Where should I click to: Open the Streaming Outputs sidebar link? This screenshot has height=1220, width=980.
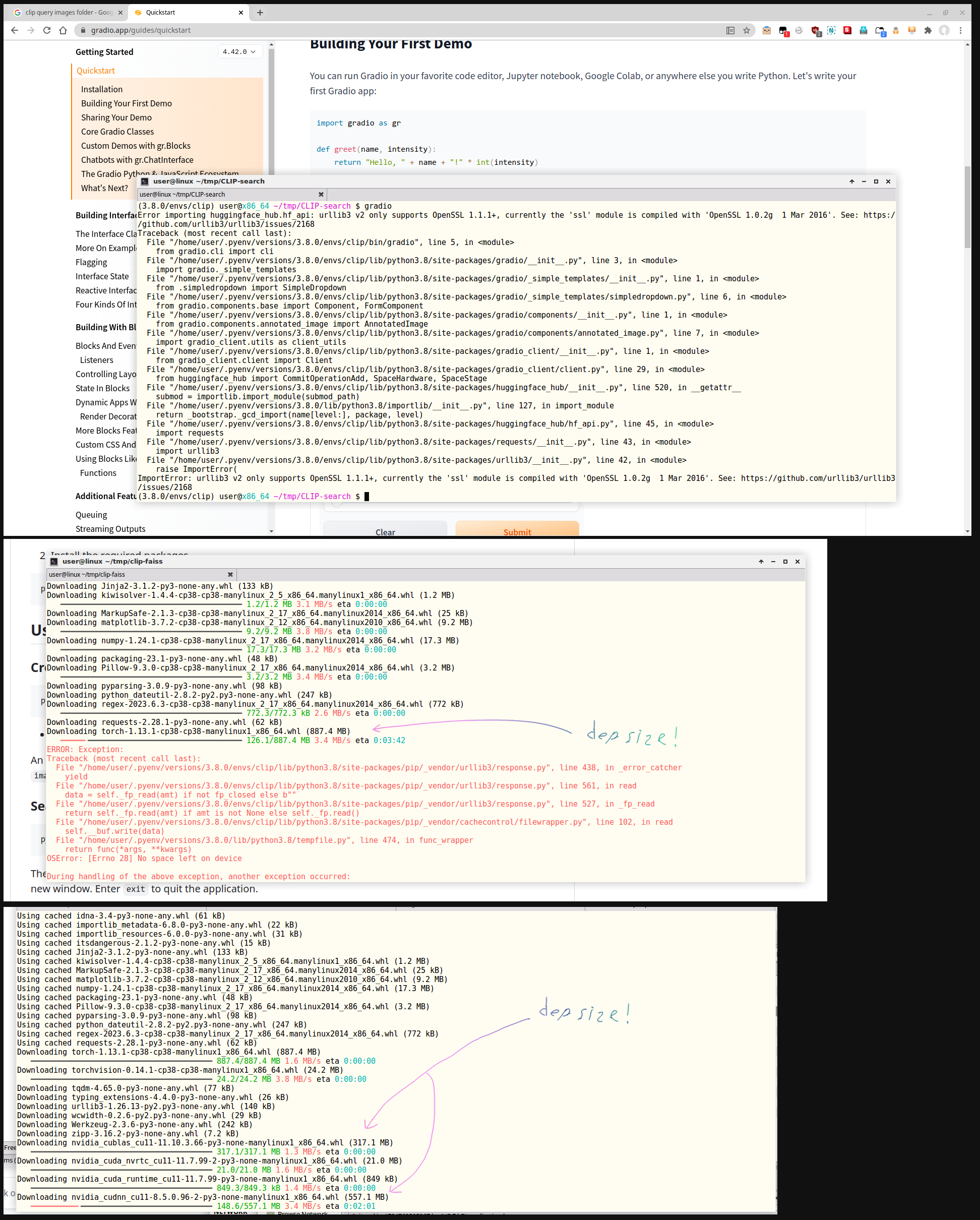point(110,529)
